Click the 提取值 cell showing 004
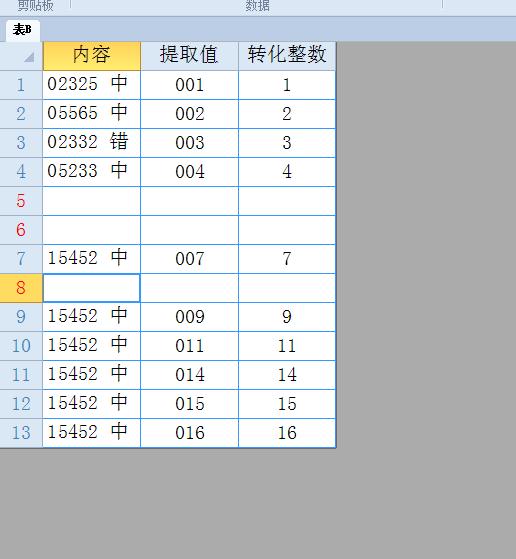Viewport: 516px width, 559px height. (189, 172)
